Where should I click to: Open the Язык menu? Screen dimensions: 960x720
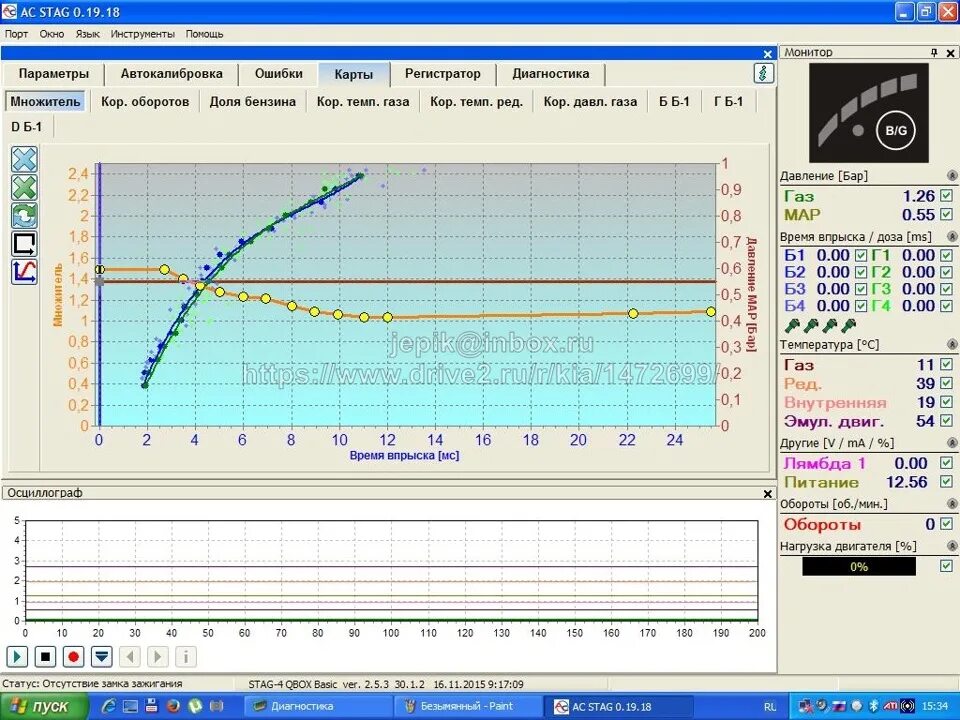(x=88, y=34)
